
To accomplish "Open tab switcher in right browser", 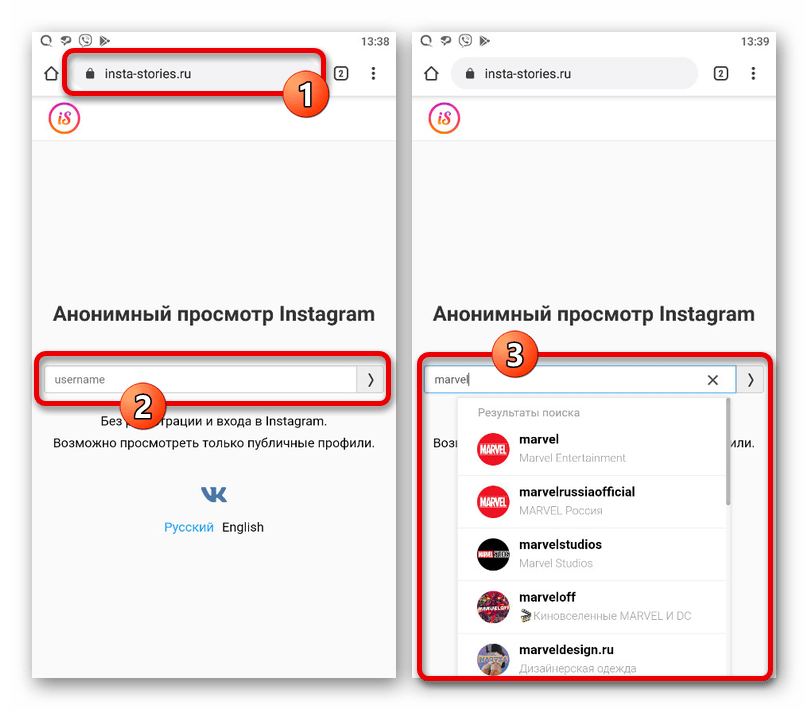I will [x=720, y=74].
